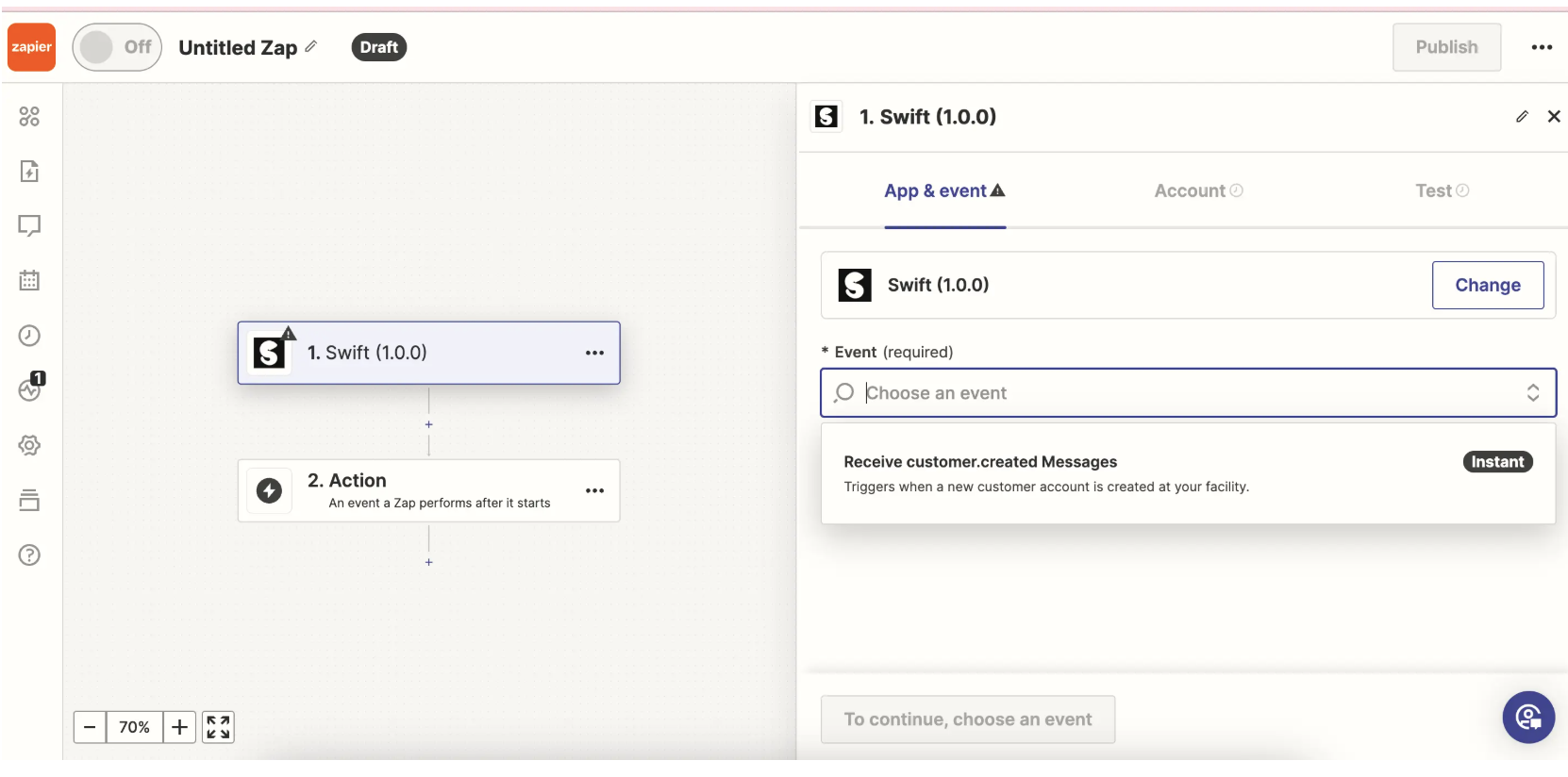The width and height of the screenshot is (1568, 777).
Task: Rename the Zap with pencil icon
Action: point(311,46)
